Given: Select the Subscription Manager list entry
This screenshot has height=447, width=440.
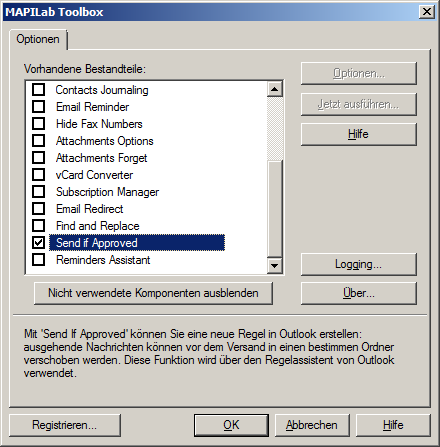Looking at the screenshot, I should (107, 192).
